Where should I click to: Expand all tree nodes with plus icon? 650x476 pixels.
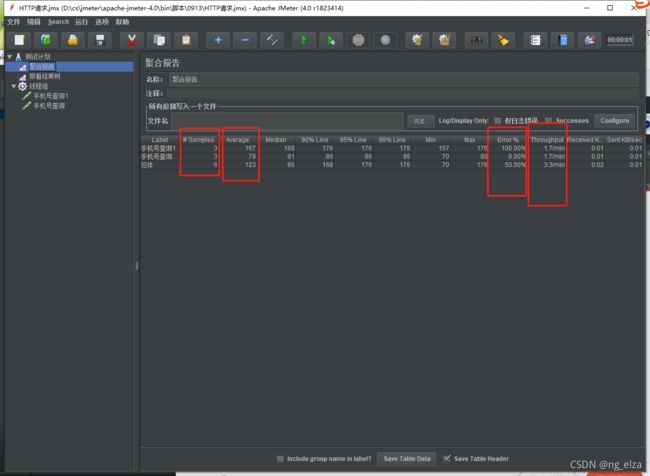point(218,40)
